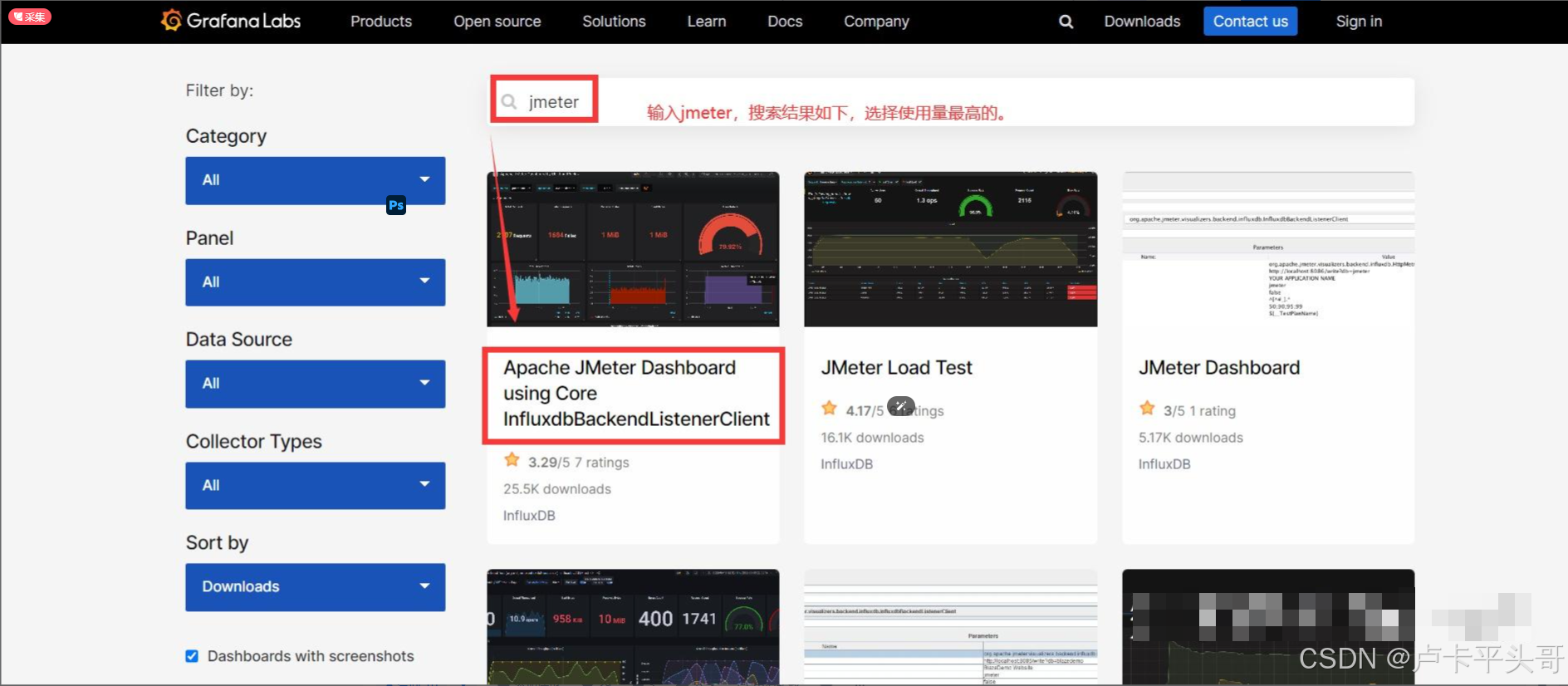Click the 16.1K downloads text
Screen dimensions: 1568x686
click(x=872, y=438)
